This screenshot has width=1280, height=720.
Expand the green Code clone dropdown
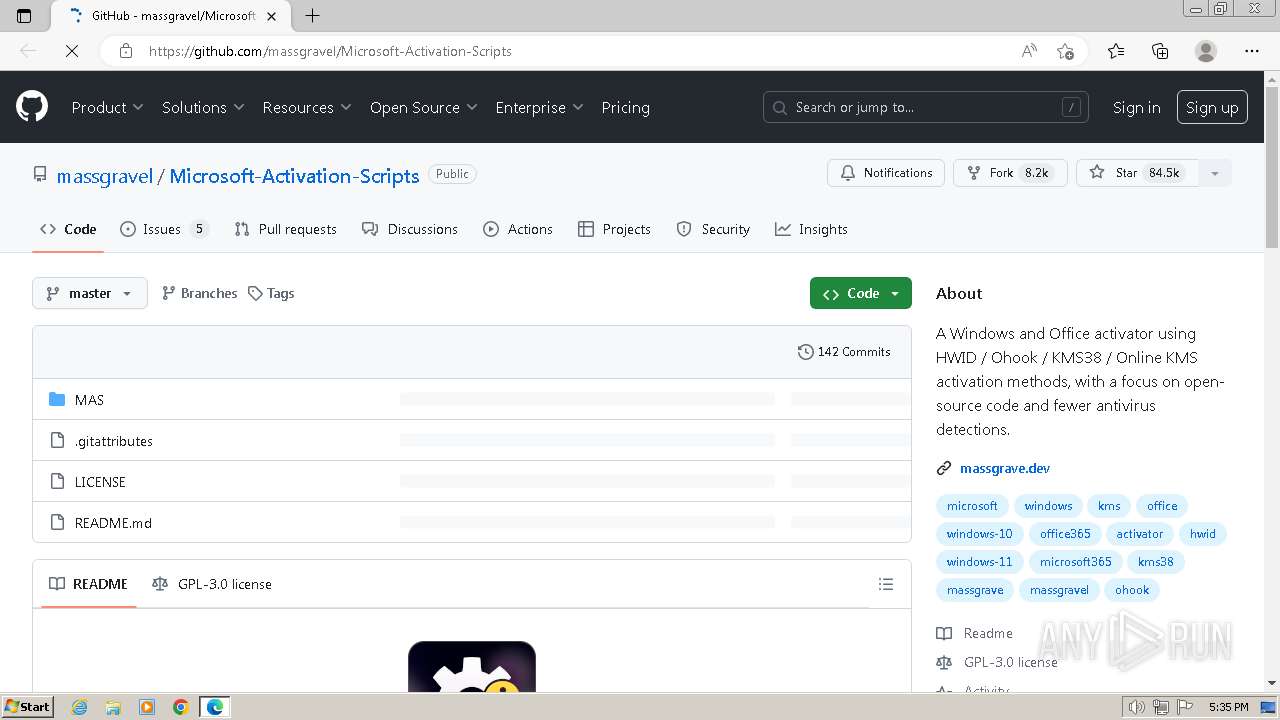click(861, 293)
